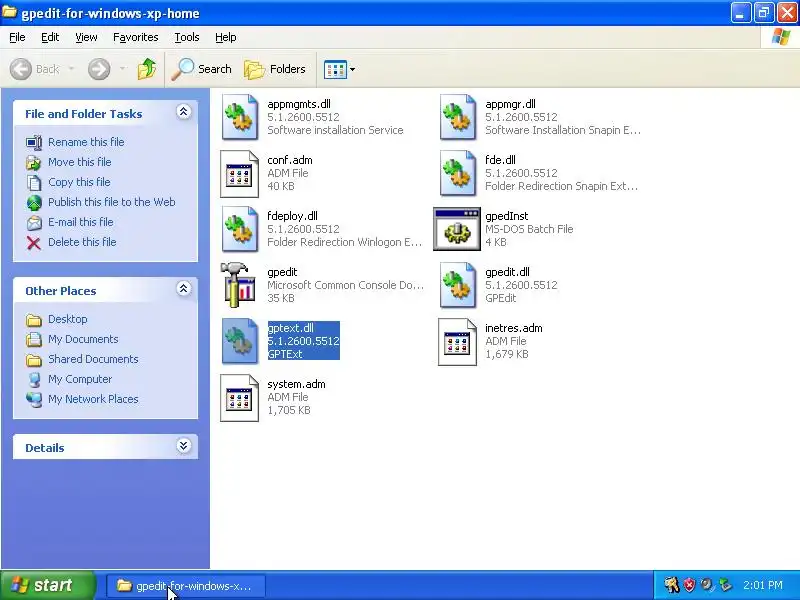Collapse the Other Places panel
This screenshot has height=600, width=800.
[183, 289]
